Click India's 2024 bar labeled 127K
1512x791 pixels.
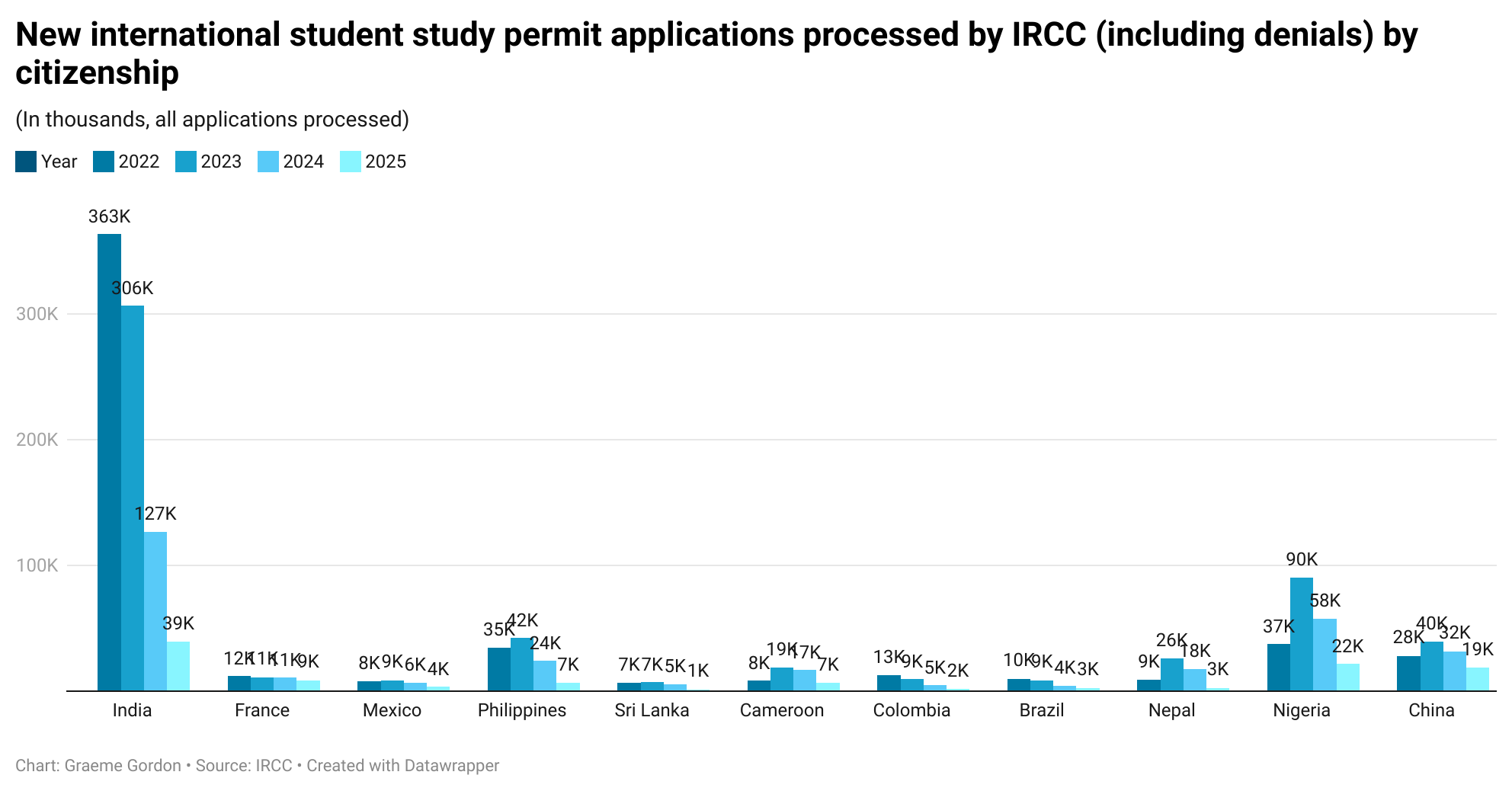point(155,610)
